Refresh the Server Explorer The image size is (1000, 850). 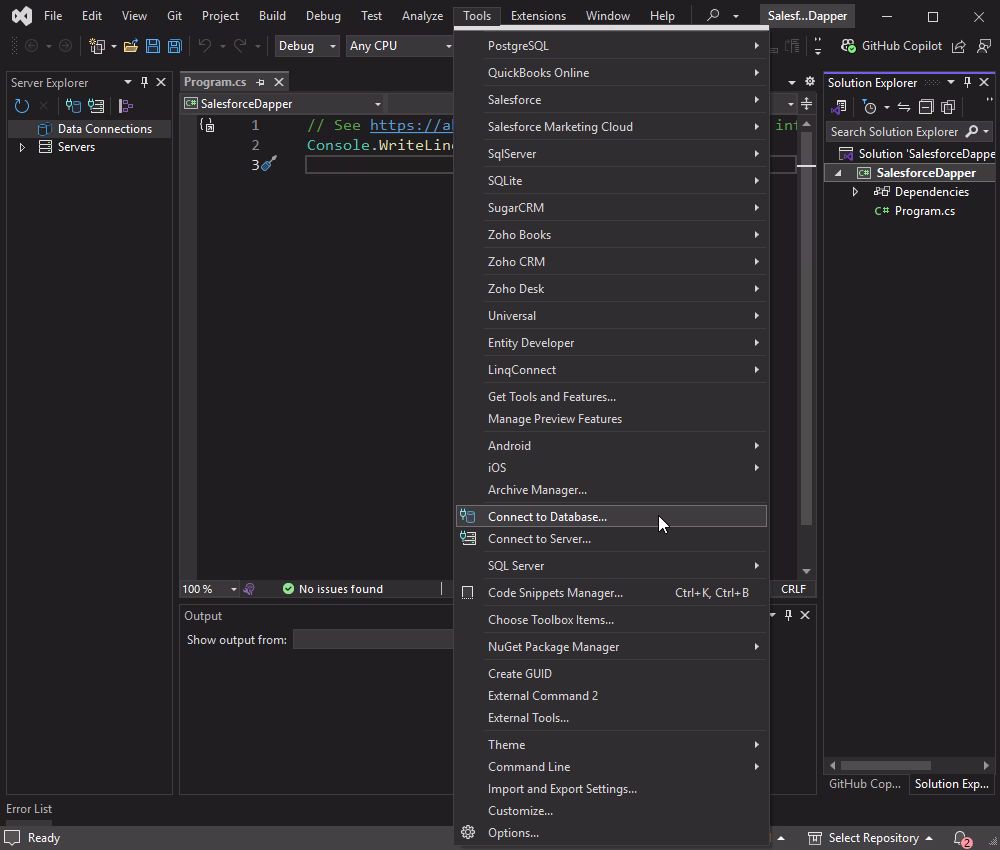coord(22,106)
